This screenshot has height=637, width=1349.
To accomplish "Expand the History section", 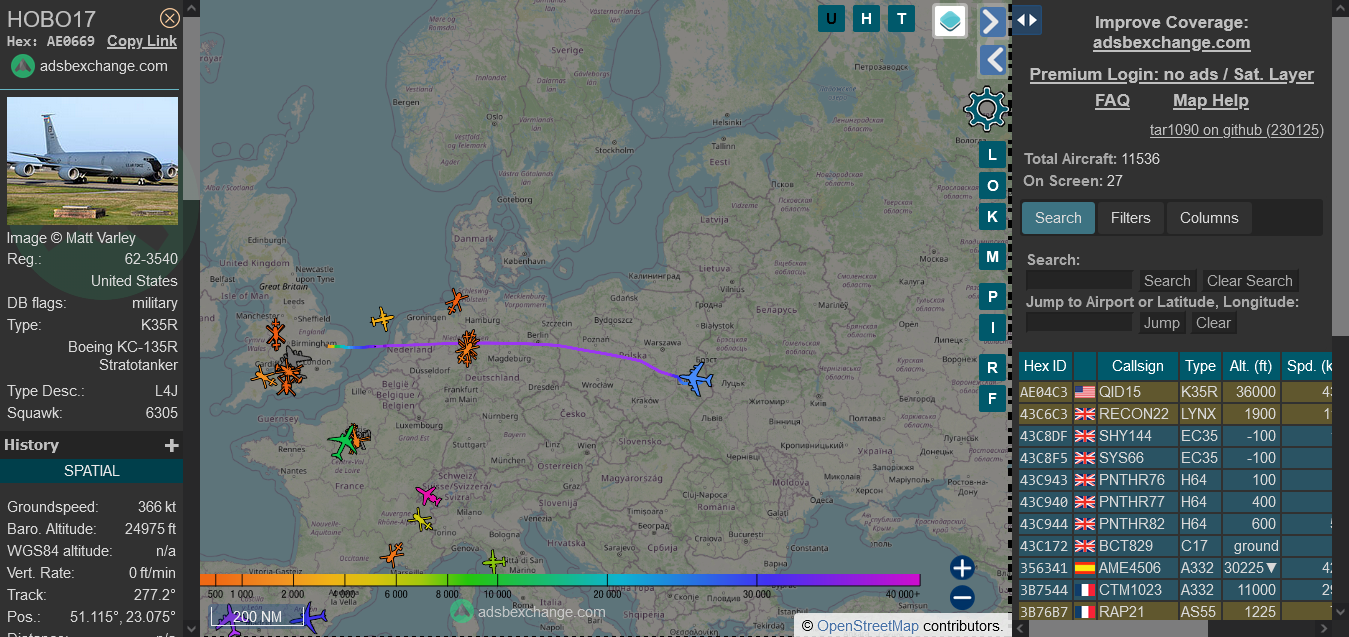I will 172,445.
